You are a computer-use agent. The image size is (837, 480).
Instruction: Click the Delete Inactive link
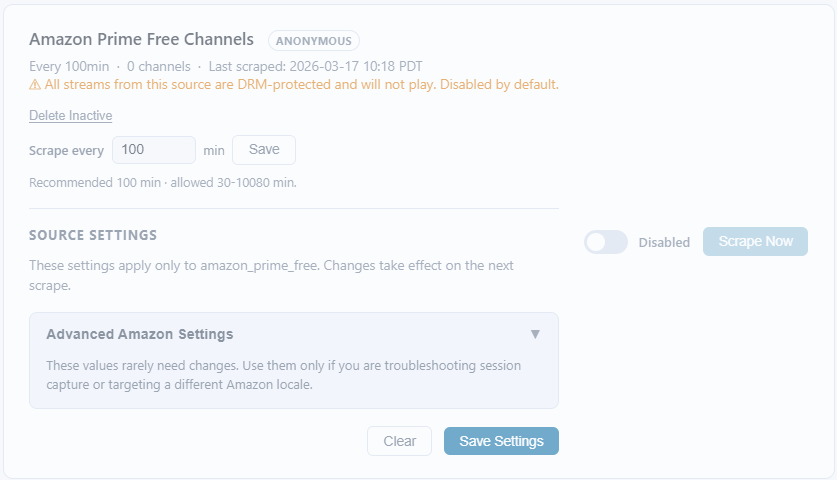pos(70,116)
